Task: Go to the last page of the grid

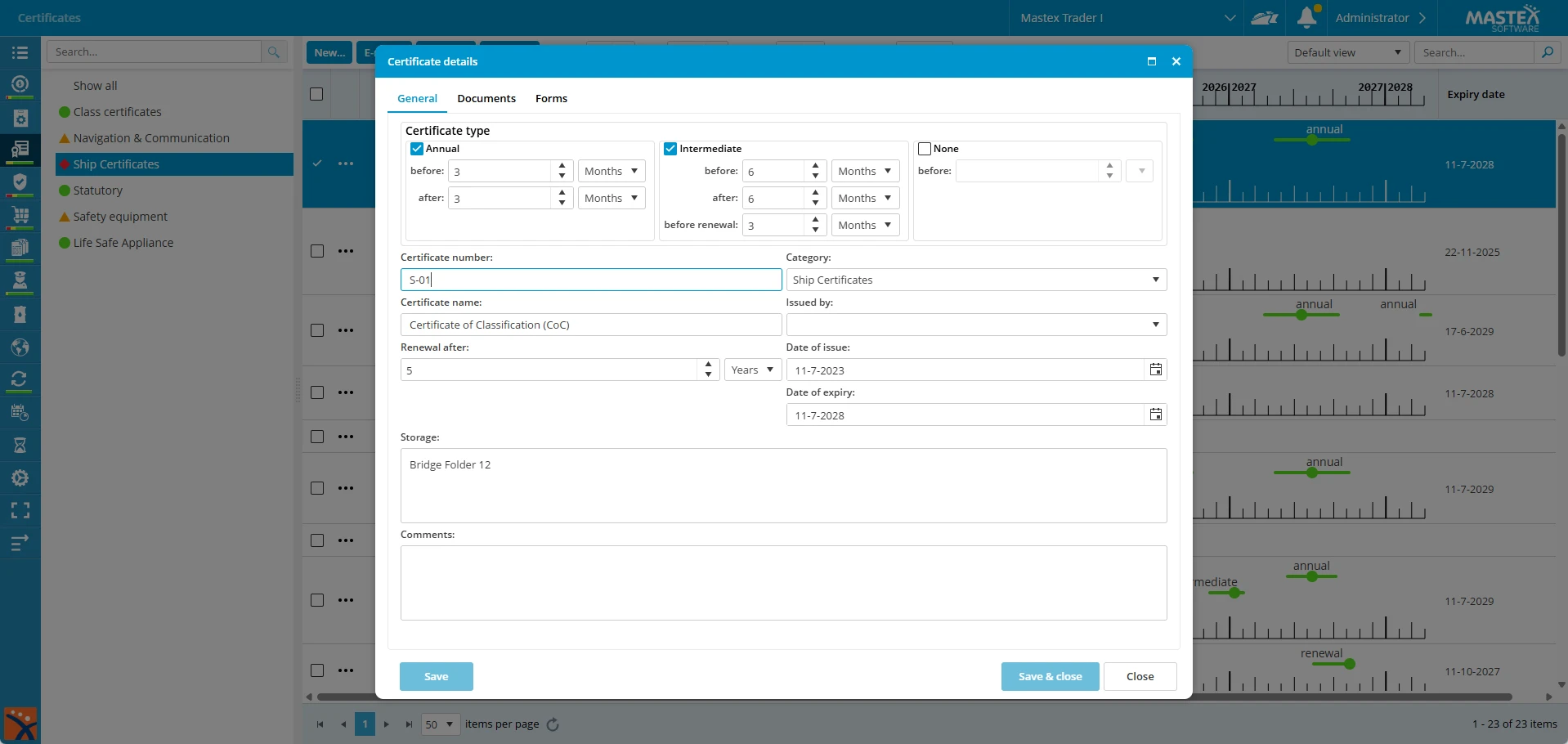Action: 409,724
